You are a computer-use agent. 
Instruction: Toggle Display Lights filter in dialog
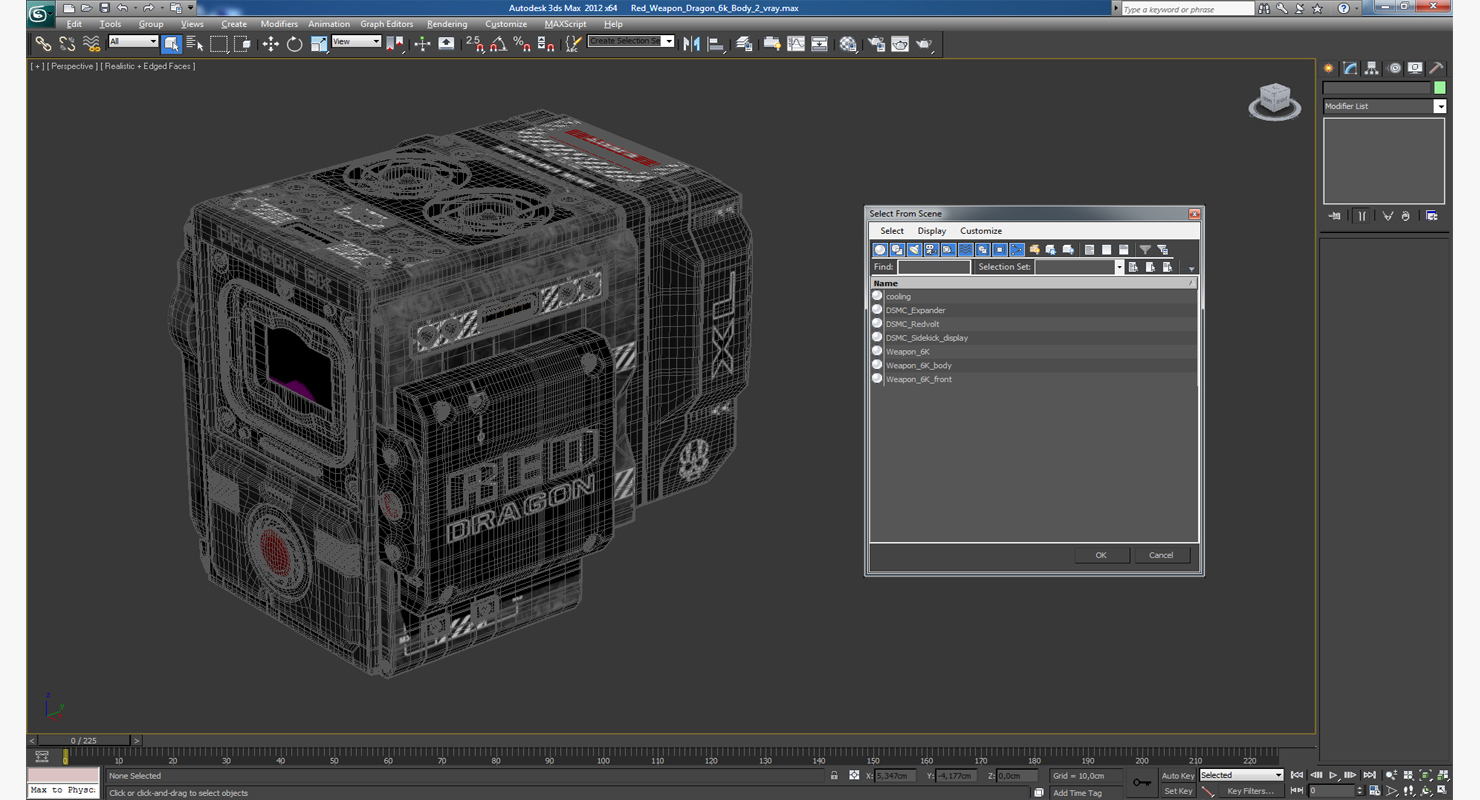tap(914, 250)
